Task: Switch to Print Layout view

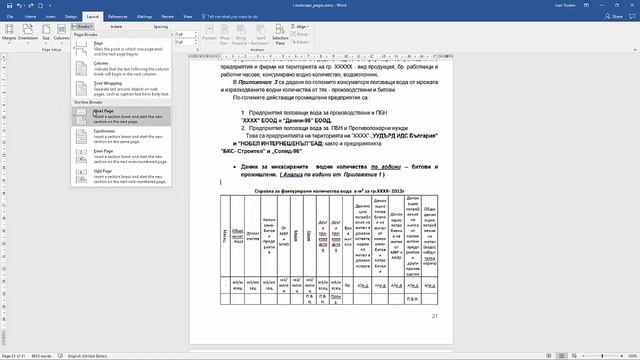Action: 562,356
